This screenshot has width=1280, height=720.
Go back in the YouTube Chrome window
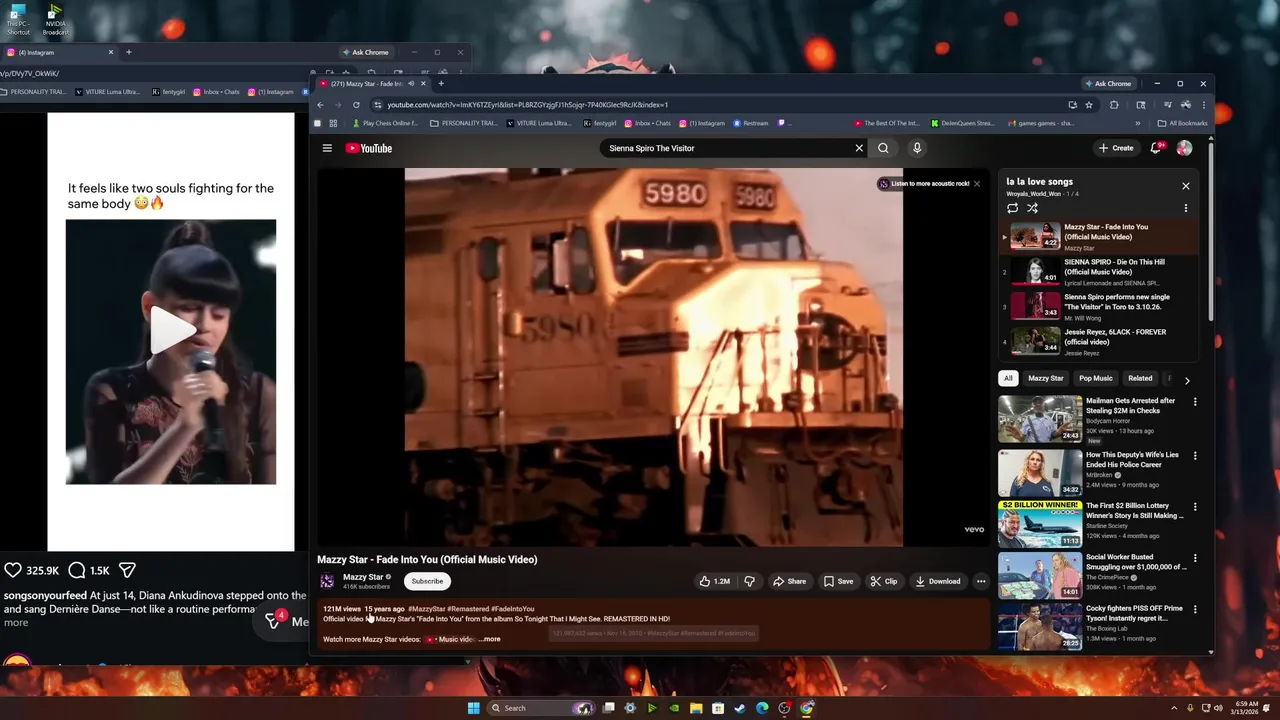320,104
